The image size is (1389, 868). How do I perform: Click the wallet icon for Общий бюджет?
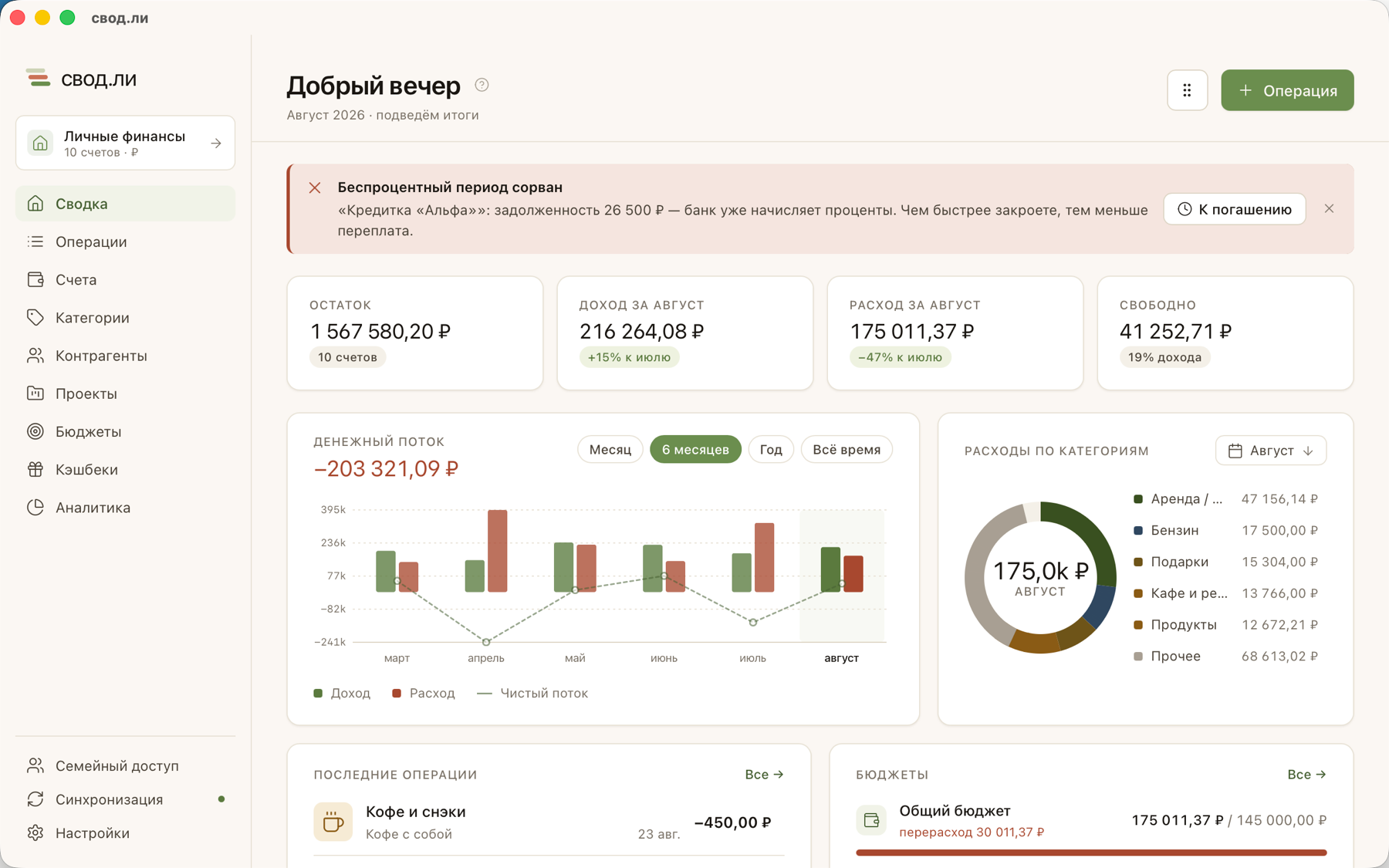point(871,820)
